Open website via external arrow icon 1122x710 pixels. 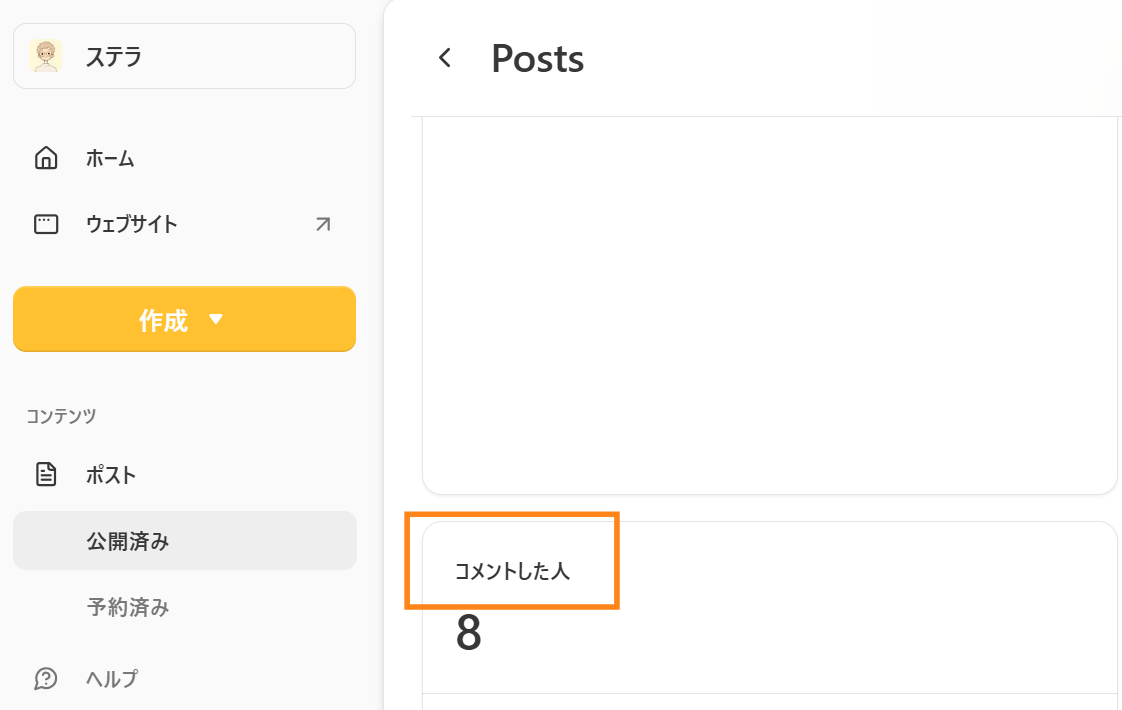coord(323,224)
